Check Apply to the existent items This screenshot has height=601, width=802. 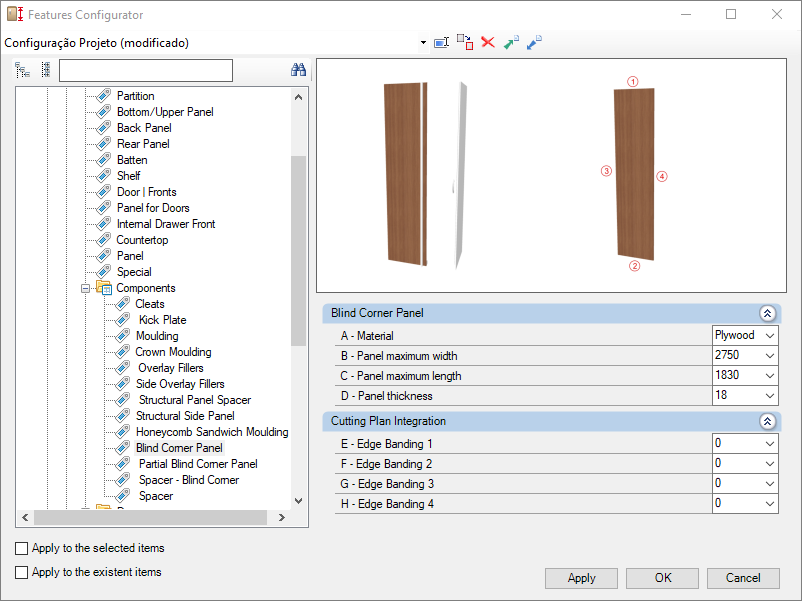pyautogui.click(x=21, y=572)
